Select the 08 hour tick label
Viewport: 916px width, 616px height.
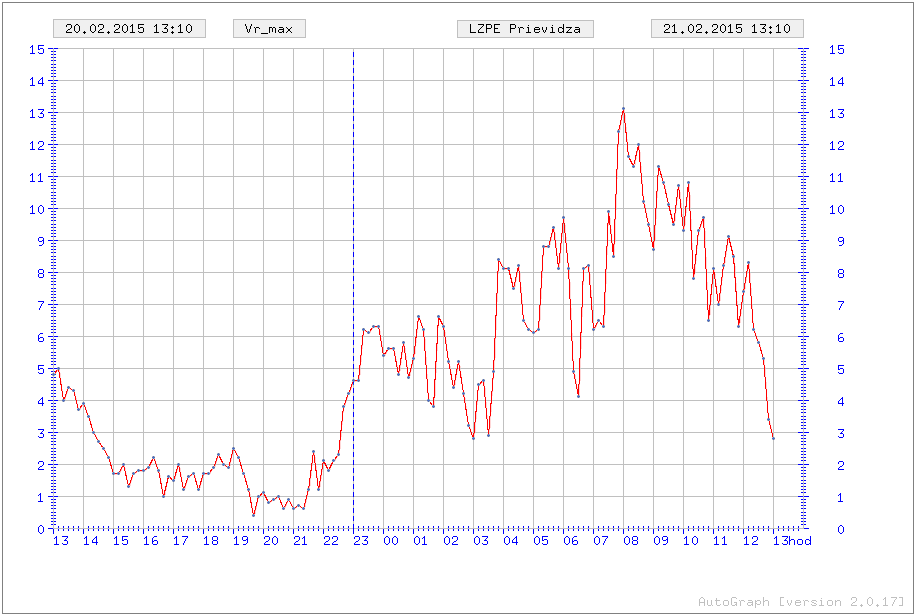click(631, 541)
